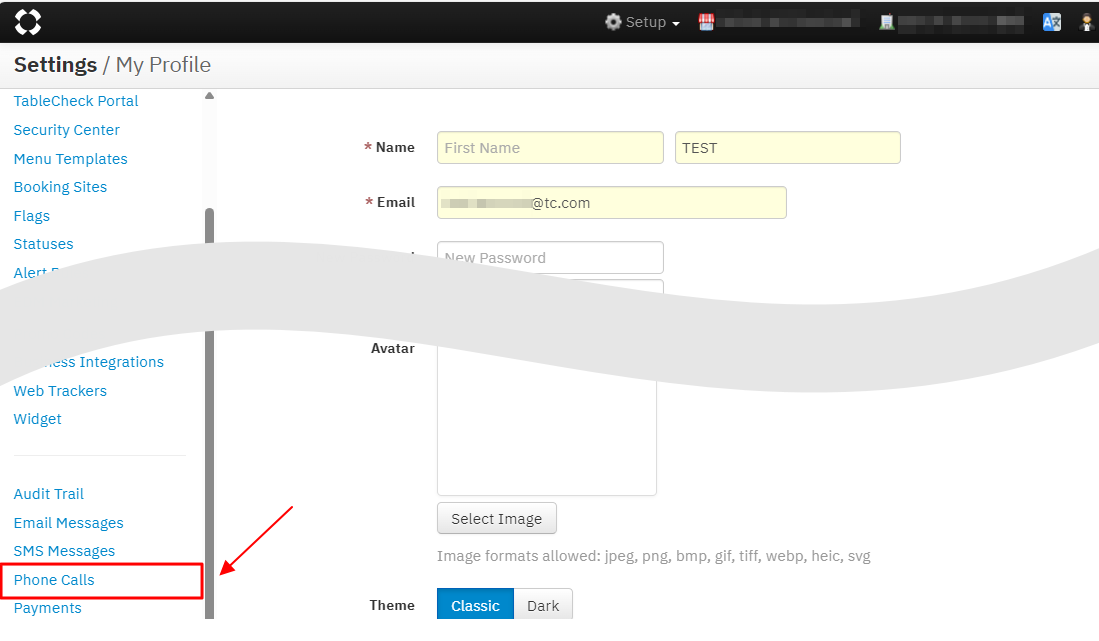This screenshot has width=1099, height=641.
Task: Select the Classic theme
Action: 475,605
